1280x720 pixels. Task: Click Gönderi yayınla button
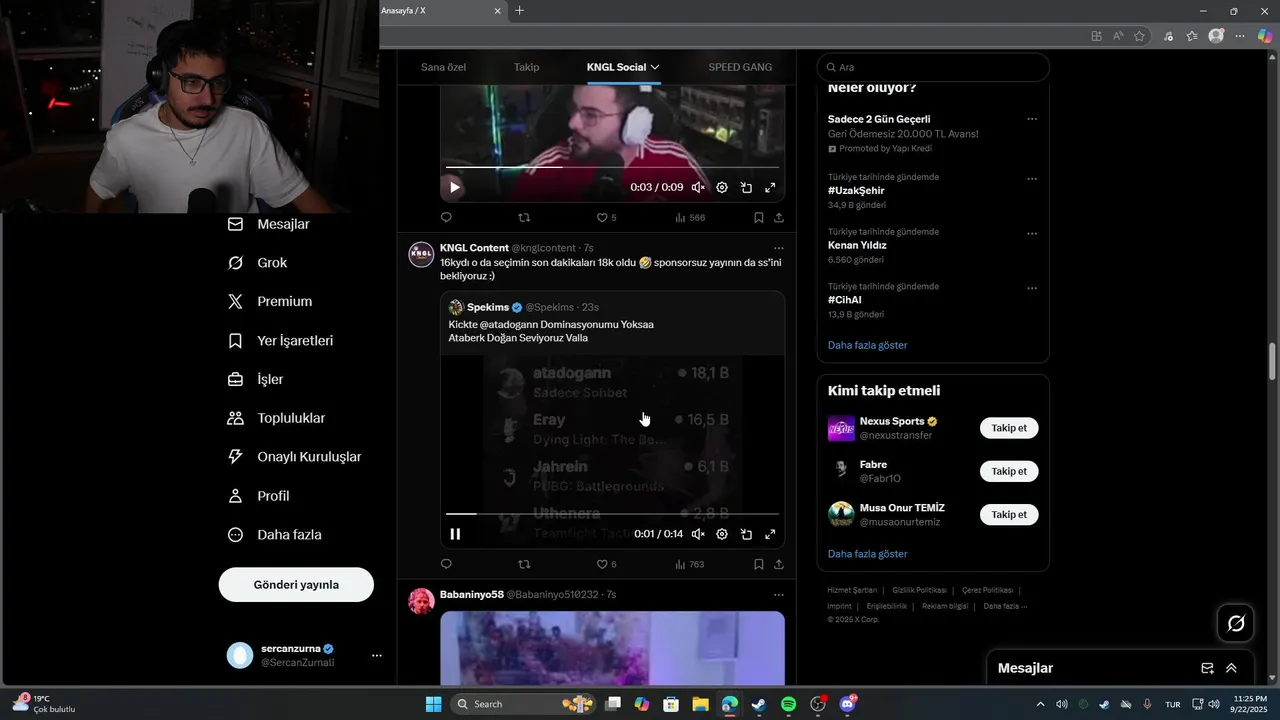pyautogui.click(x=296, y=585)
